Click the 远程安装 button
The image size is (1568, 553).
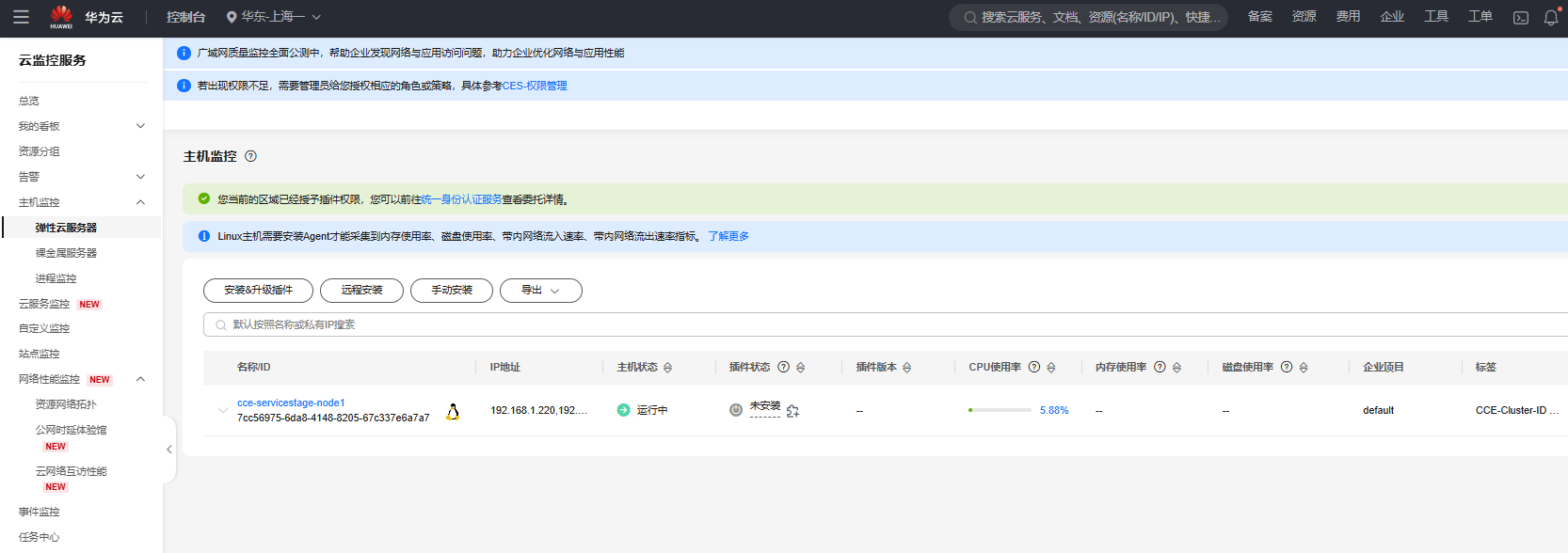pos(361,291)
